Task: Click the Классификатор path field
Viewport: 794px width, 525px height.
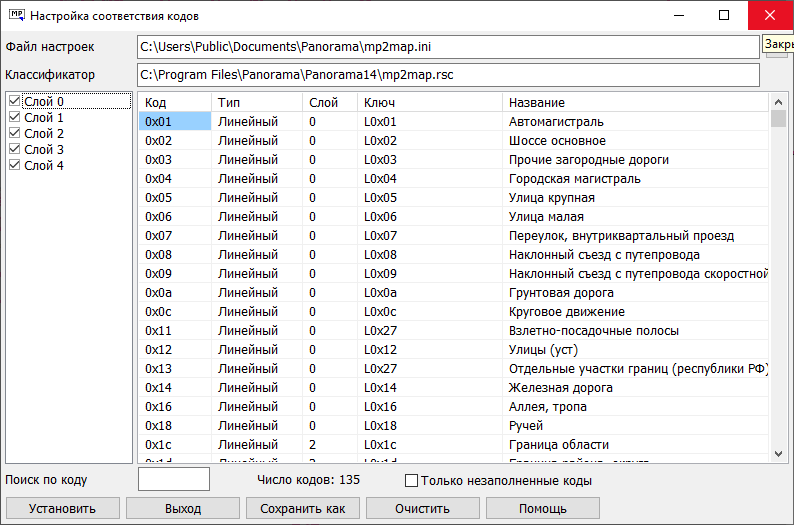Action: point(448,75)
